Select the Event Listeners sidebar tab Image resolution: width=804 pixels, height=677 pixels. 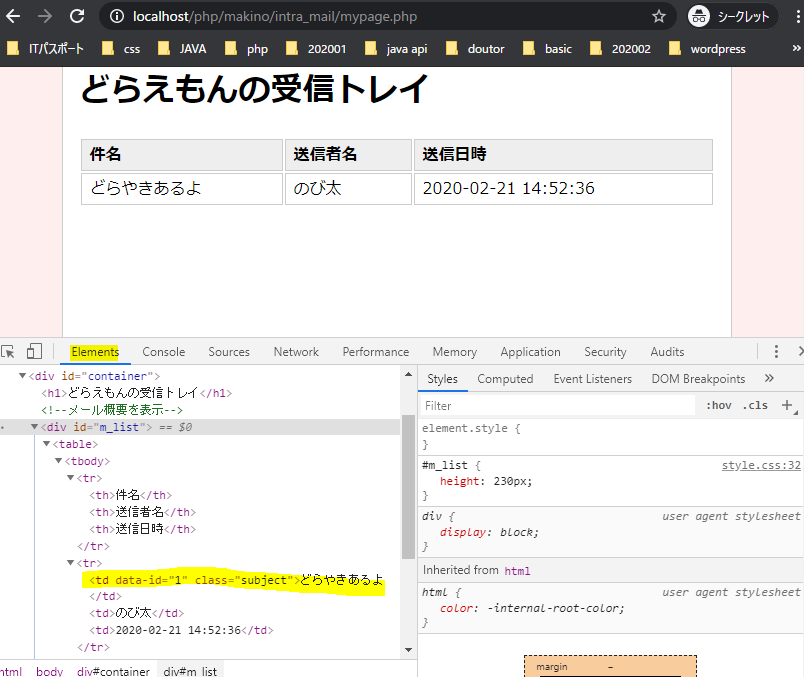[592, 379]
